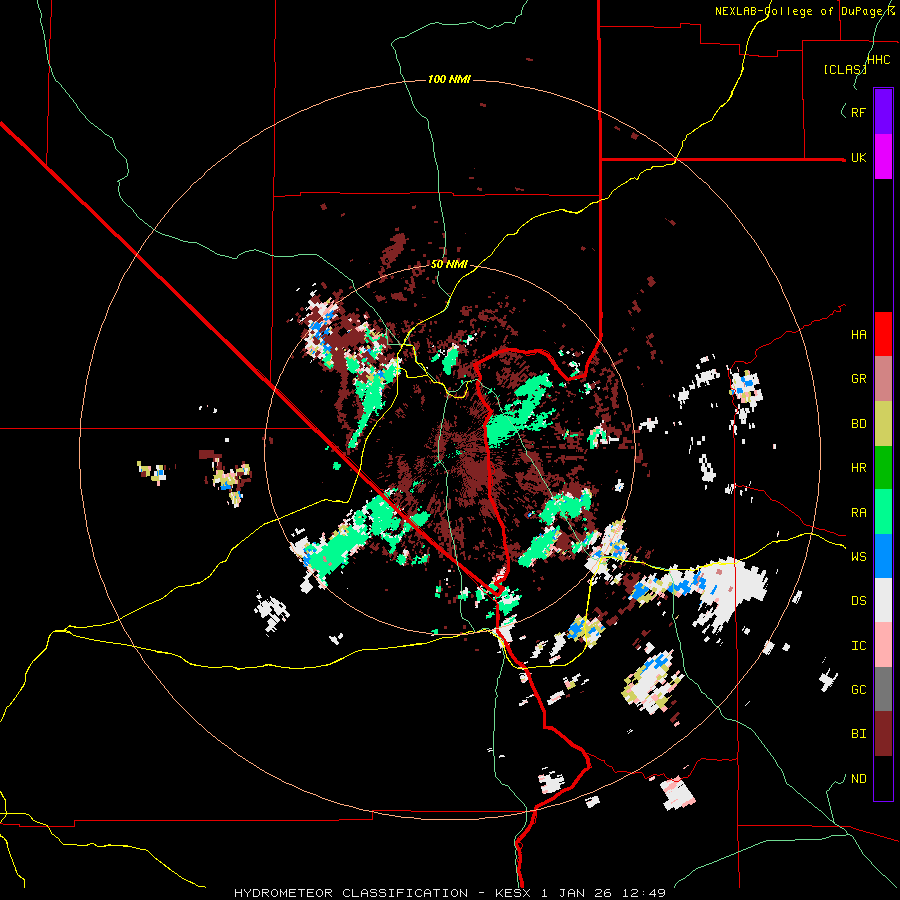Click the WS legend label
The image size is (900, 900).
[x=858, y=557]
